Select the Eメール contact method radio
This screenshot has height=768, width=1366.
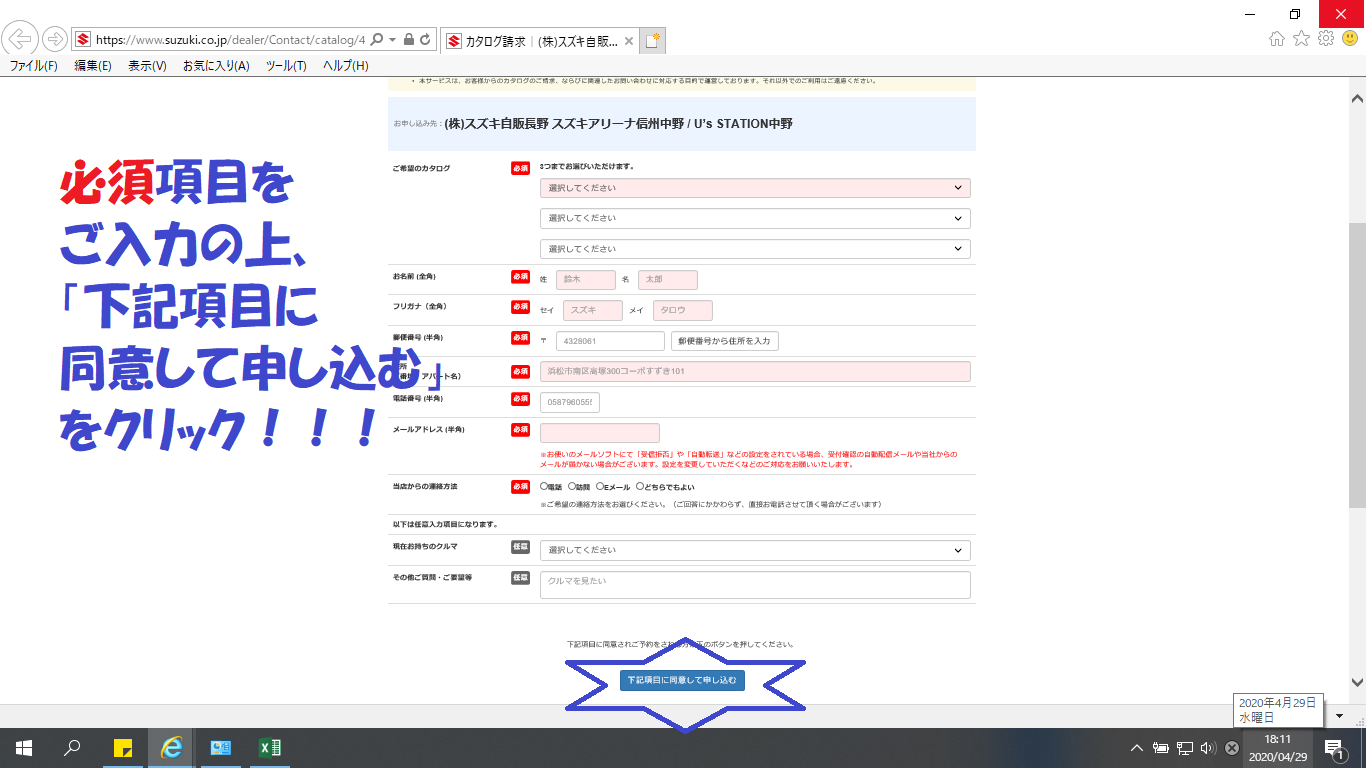click(x=600, y=487)
